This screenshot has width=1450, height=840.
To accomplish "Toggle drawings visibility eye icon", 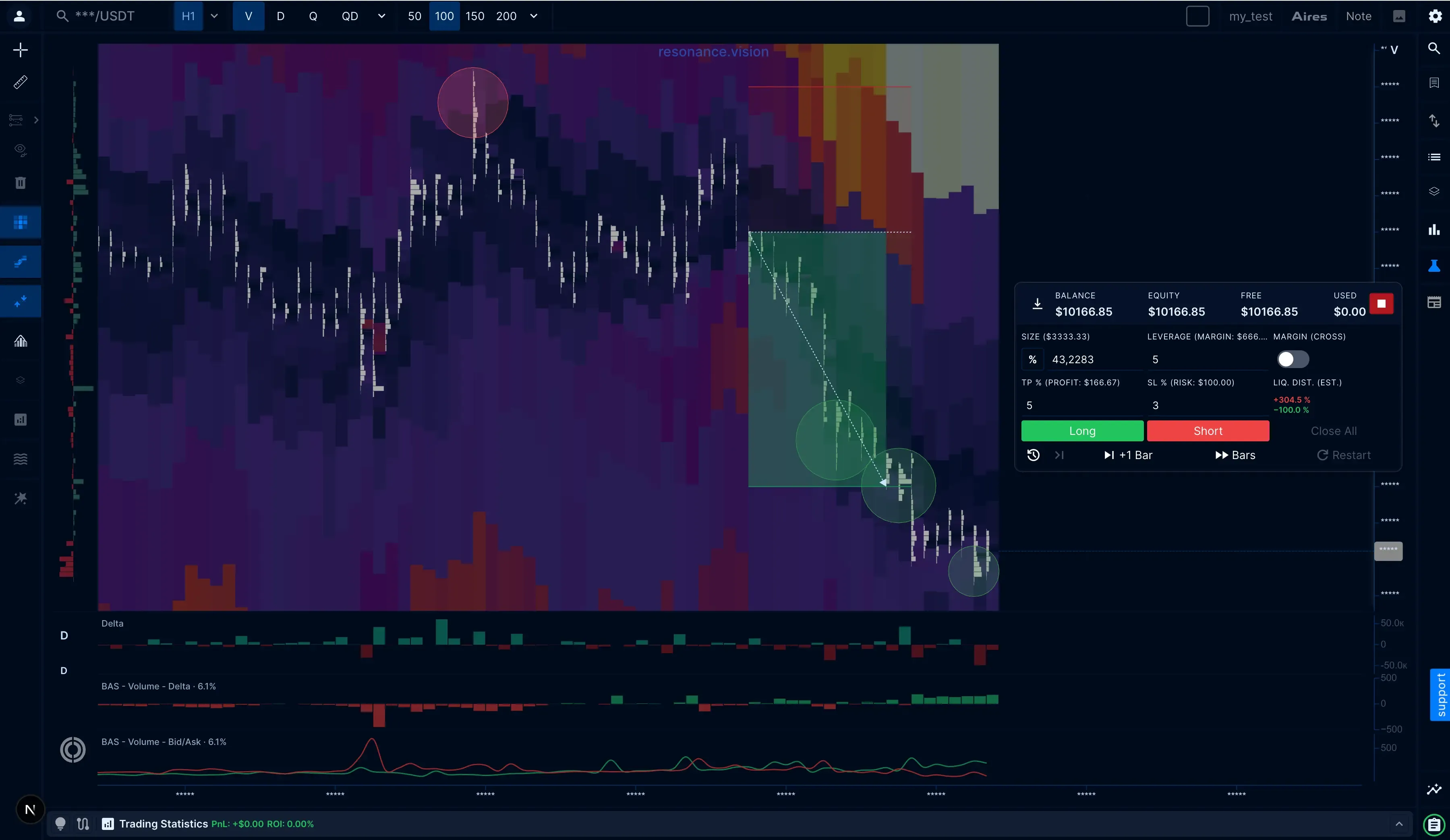I will [20, 150].
